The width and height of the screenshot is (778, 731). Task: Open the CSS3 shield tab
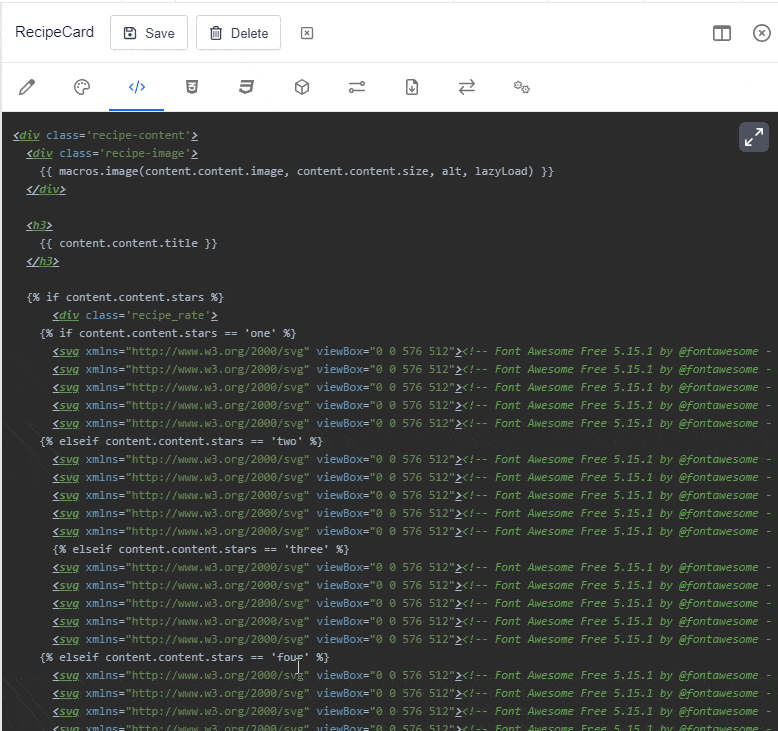click(192, 87)
